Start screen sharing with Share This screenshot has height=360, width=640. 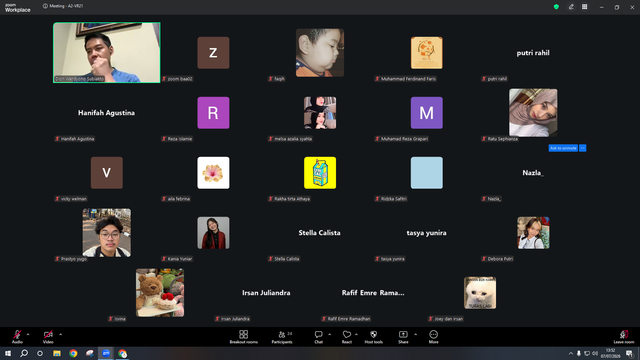403,337
